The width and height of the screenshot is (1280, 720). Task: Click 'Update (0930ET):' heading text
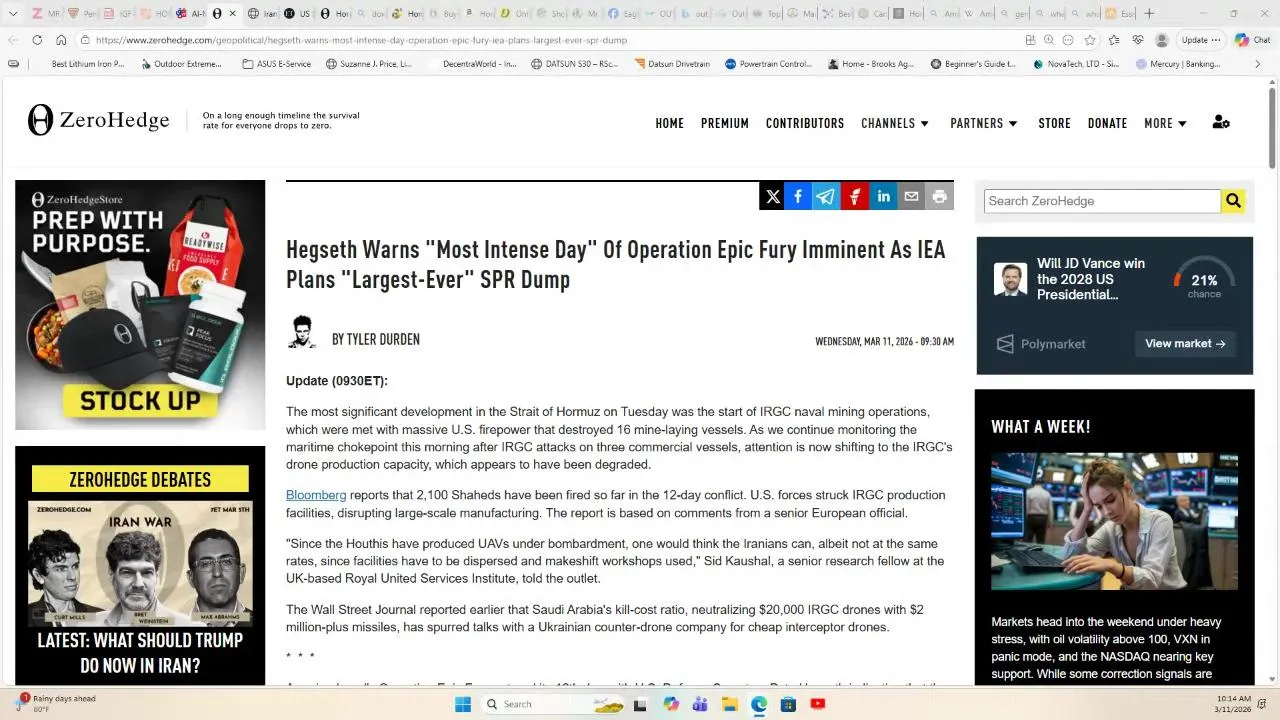click(x=337, y=381)
